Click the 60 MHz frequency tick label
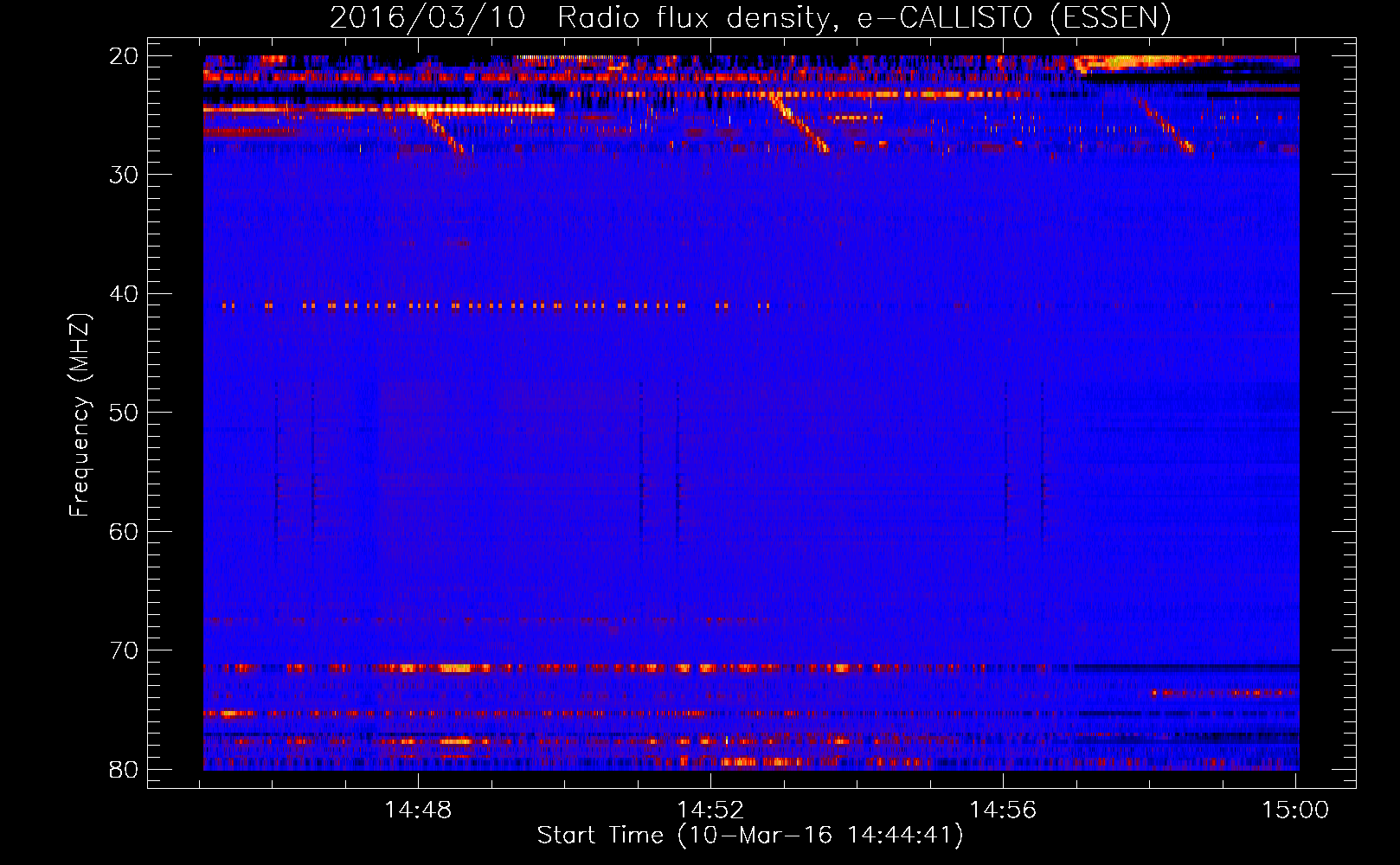Screen dimensions: 1400x865 point(124,531)
